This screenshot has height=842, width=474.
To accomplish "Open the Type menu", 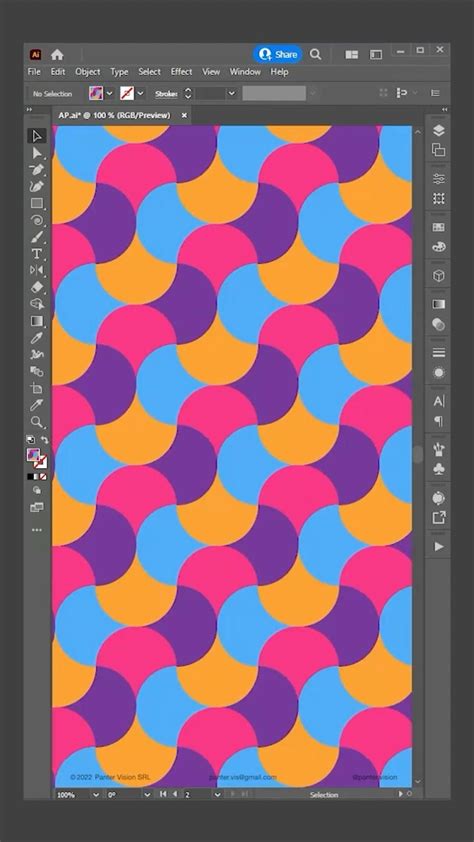I will click(x=119, y=71).
